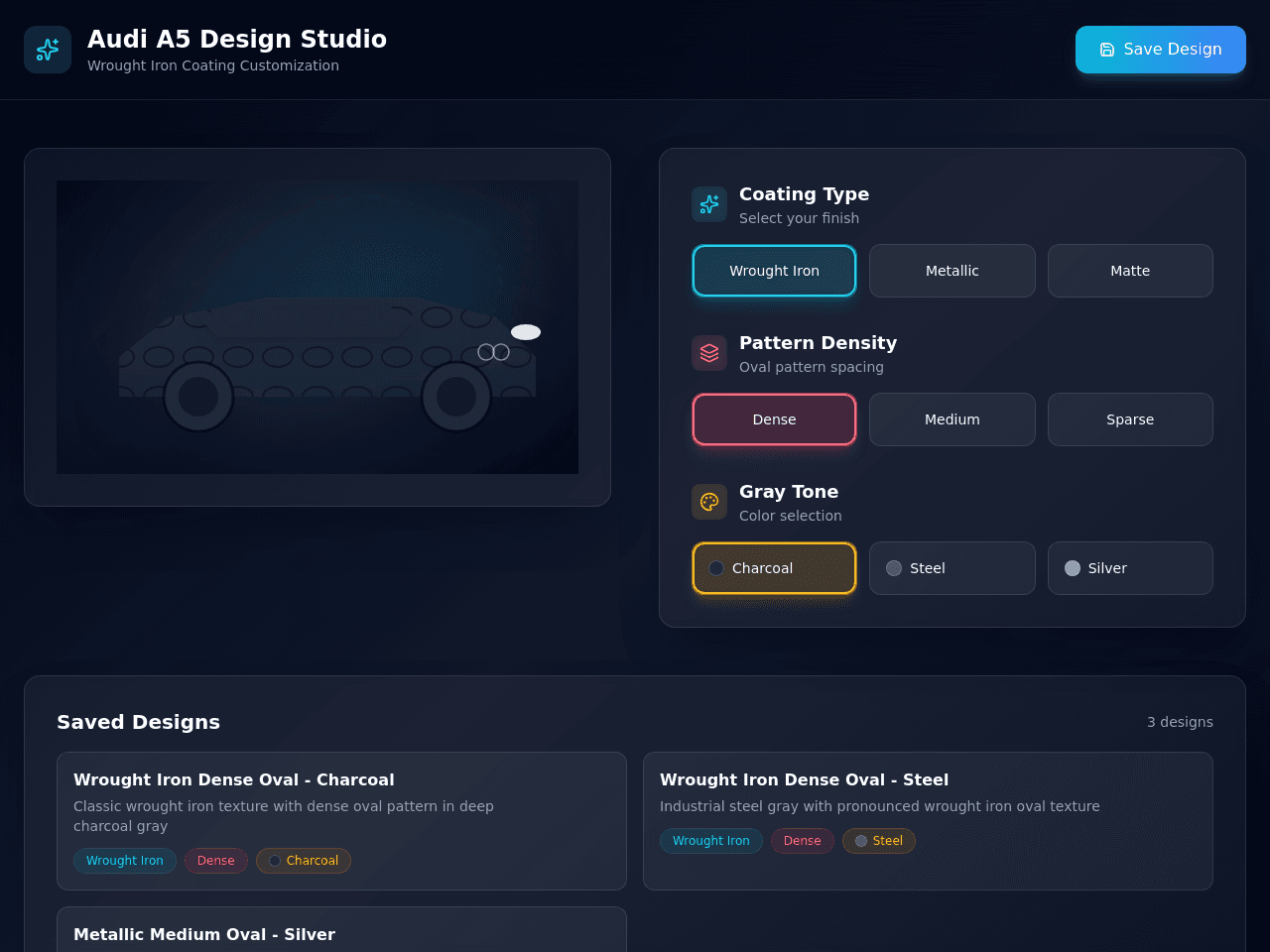
Task: Pick Sparse pattern density
Action: tap(1130, 419)
